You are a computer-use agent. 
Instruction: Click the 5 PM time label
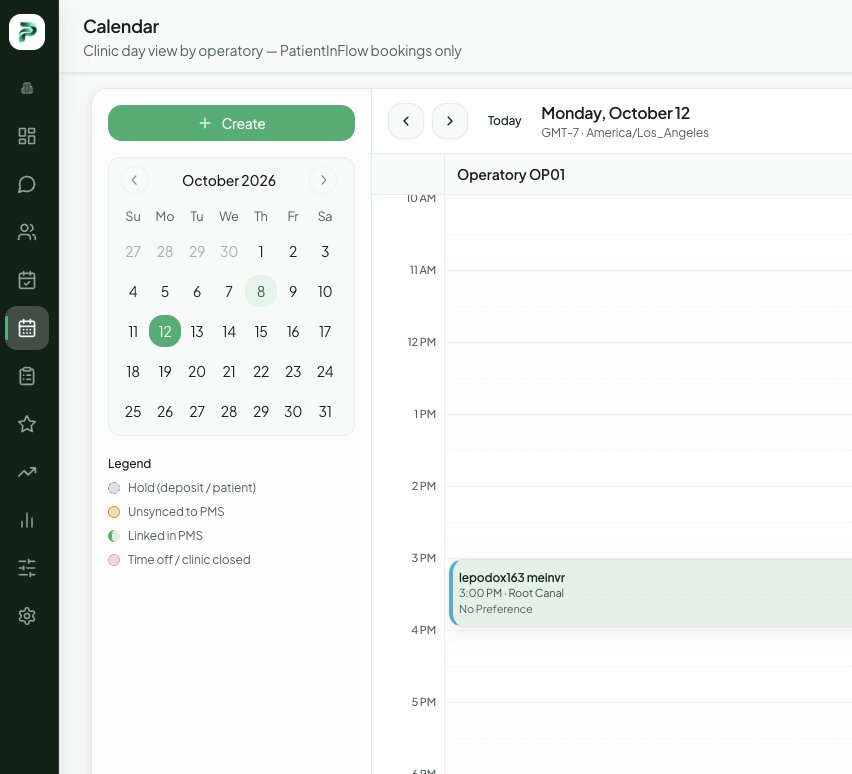[424, 702]
